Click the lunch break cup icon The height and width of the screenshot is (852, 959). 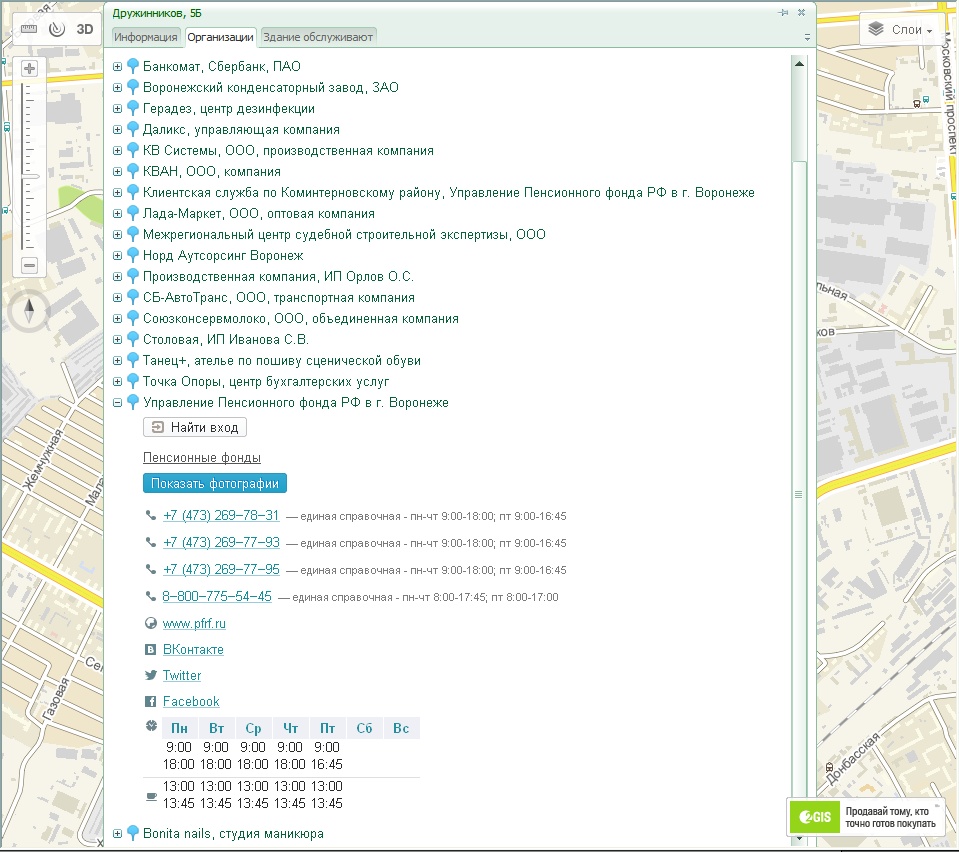tap(152, 796)
